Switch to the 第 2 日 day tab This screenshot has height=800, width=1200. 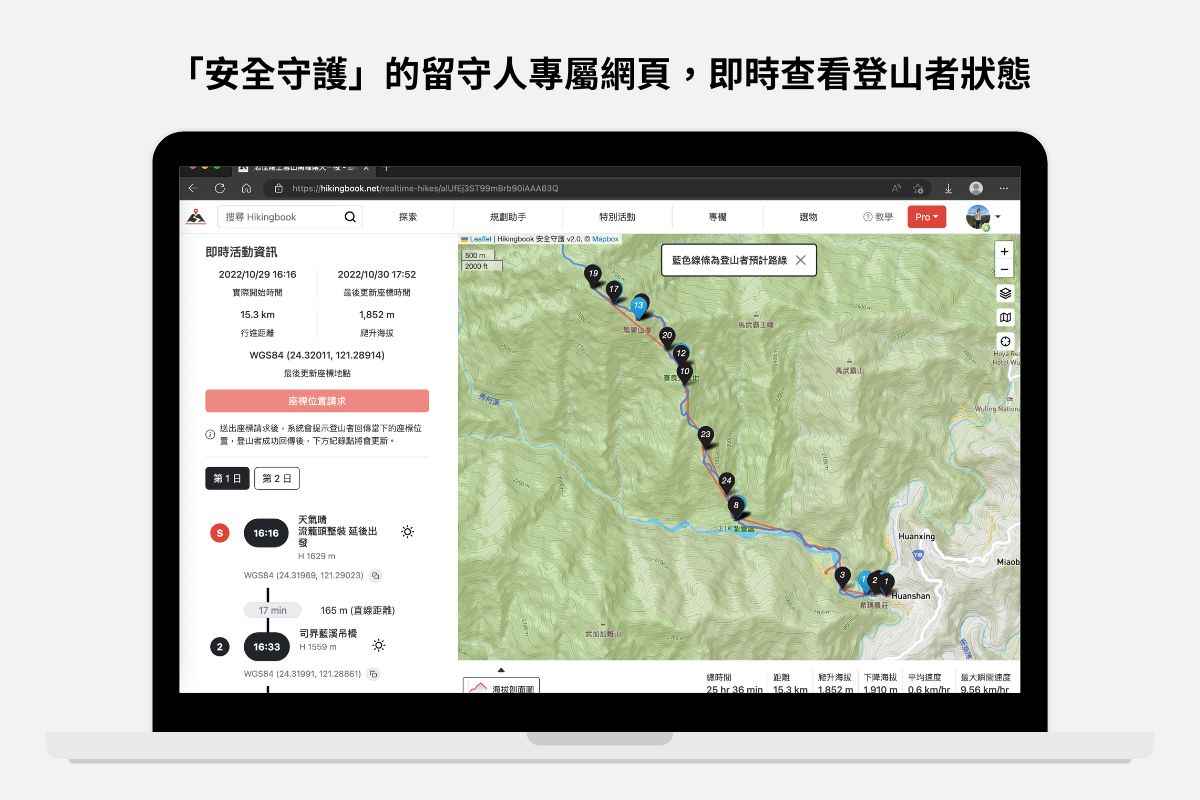click(277, 479)
